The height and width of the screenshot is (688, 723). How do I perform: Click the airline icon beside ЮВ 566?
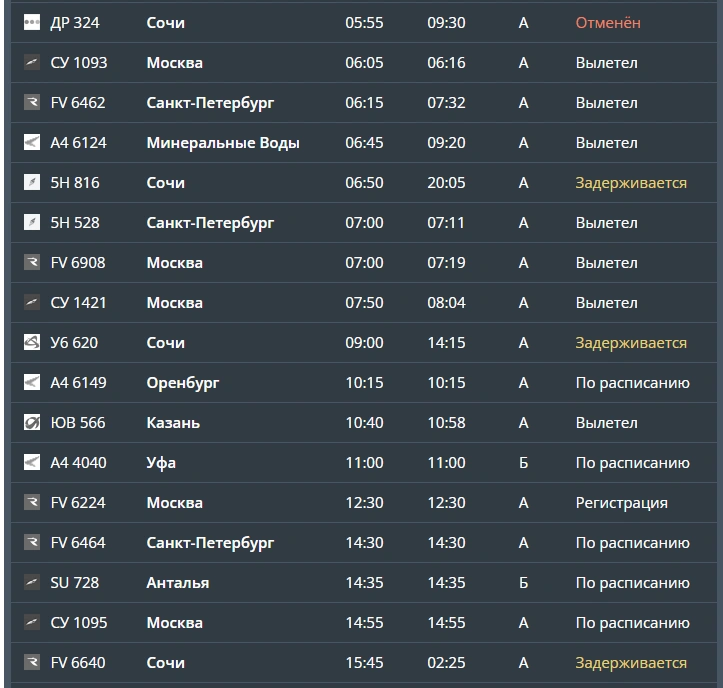pos(32,422)
